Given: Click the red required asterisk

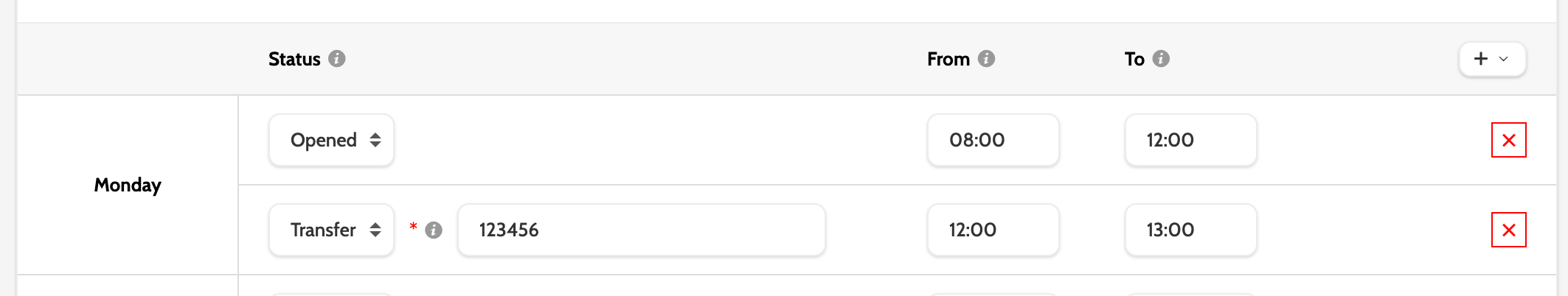Looking at the screenshot, I should [x=413, y=226].
